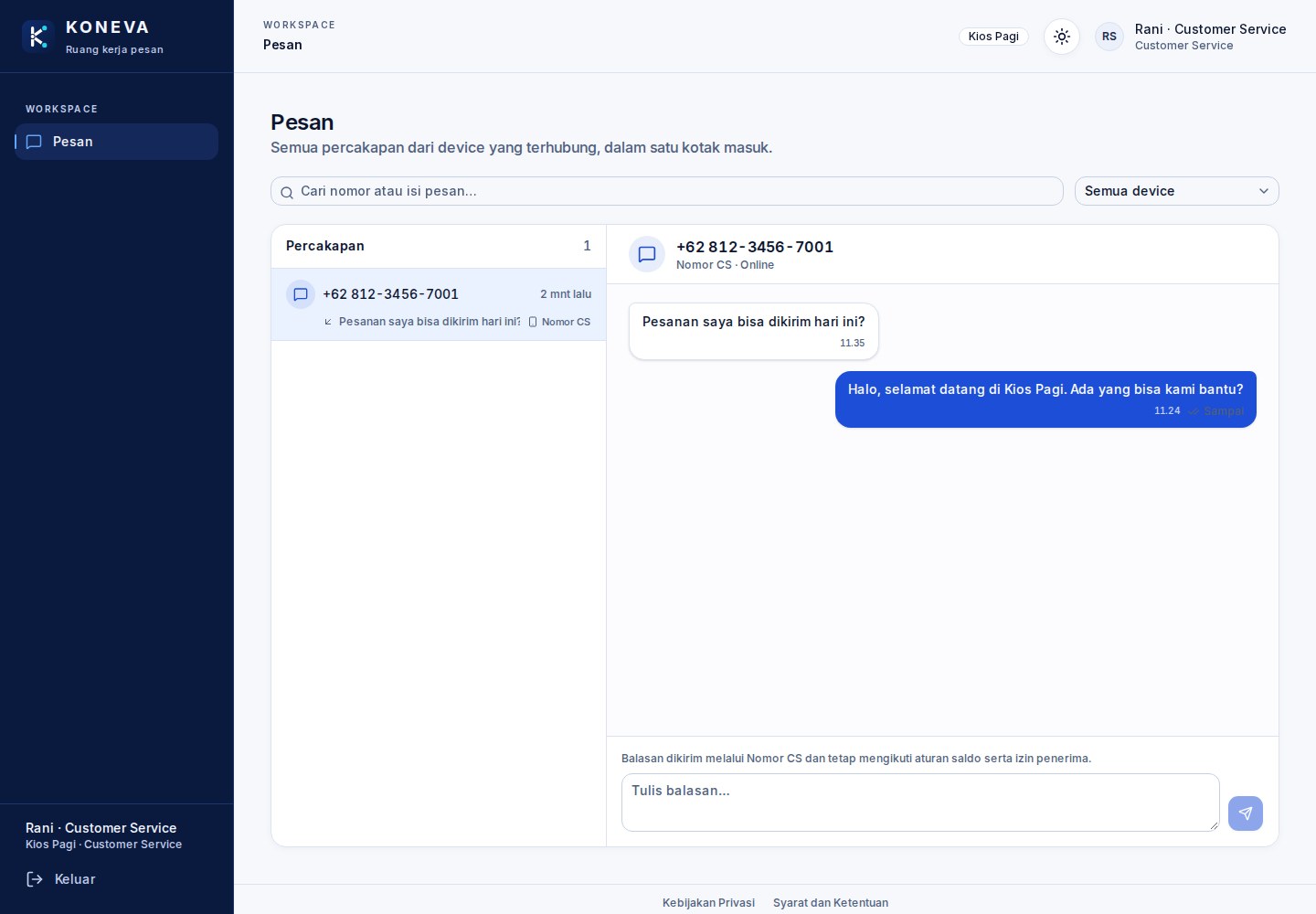Click the Rani · Customer Service name in header

(x=1210, y=29)
